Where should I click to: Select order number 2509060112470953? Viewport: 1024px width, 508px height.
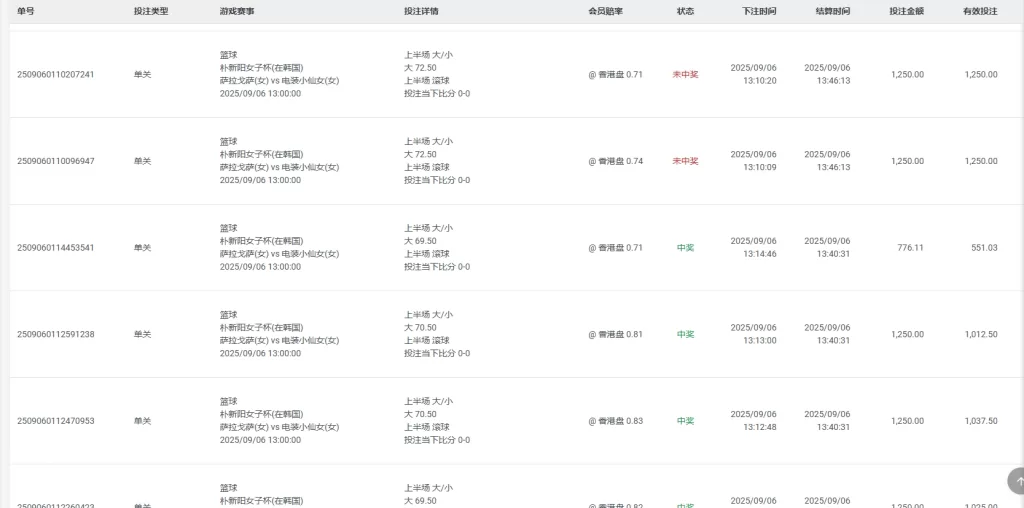click(56, 421)
